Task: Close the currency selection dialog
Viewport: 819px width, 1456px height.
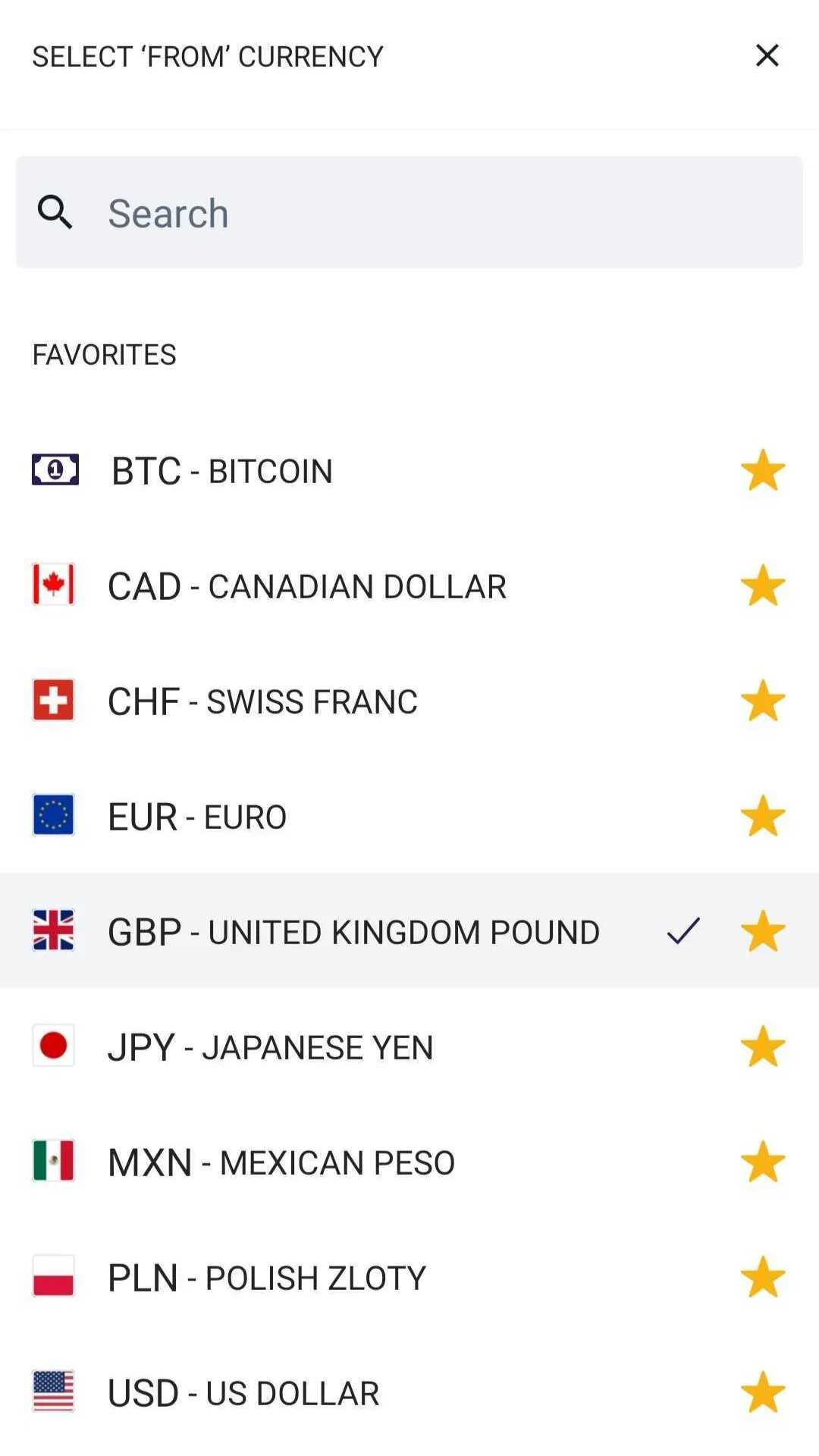Action: point(767,55)
